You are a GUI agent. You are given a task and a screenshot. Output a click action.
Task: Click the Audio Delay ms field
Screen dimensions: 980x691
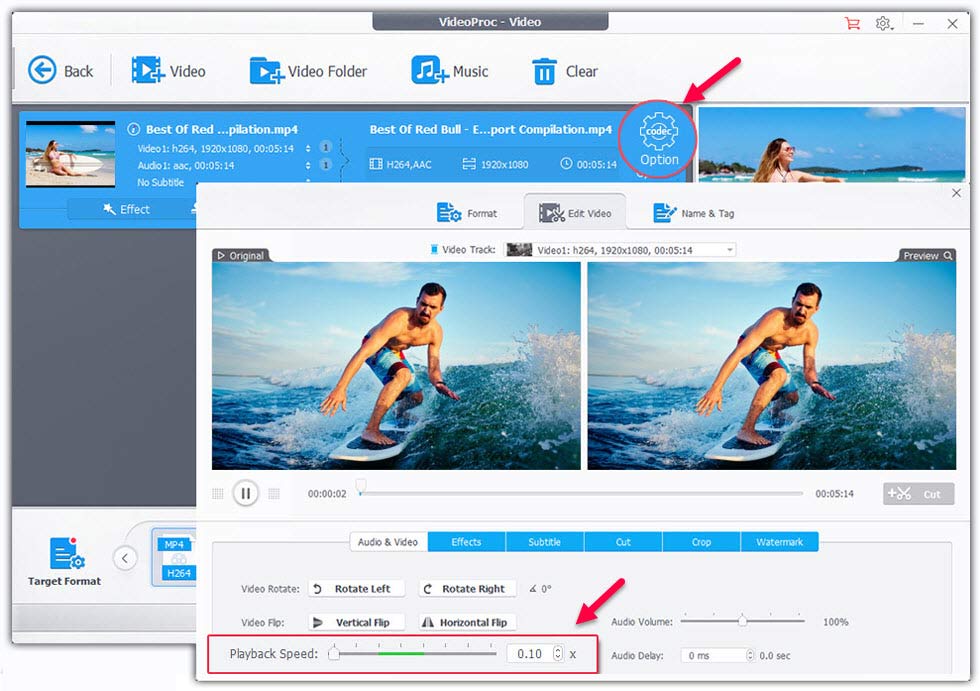[x=713, y=655]
